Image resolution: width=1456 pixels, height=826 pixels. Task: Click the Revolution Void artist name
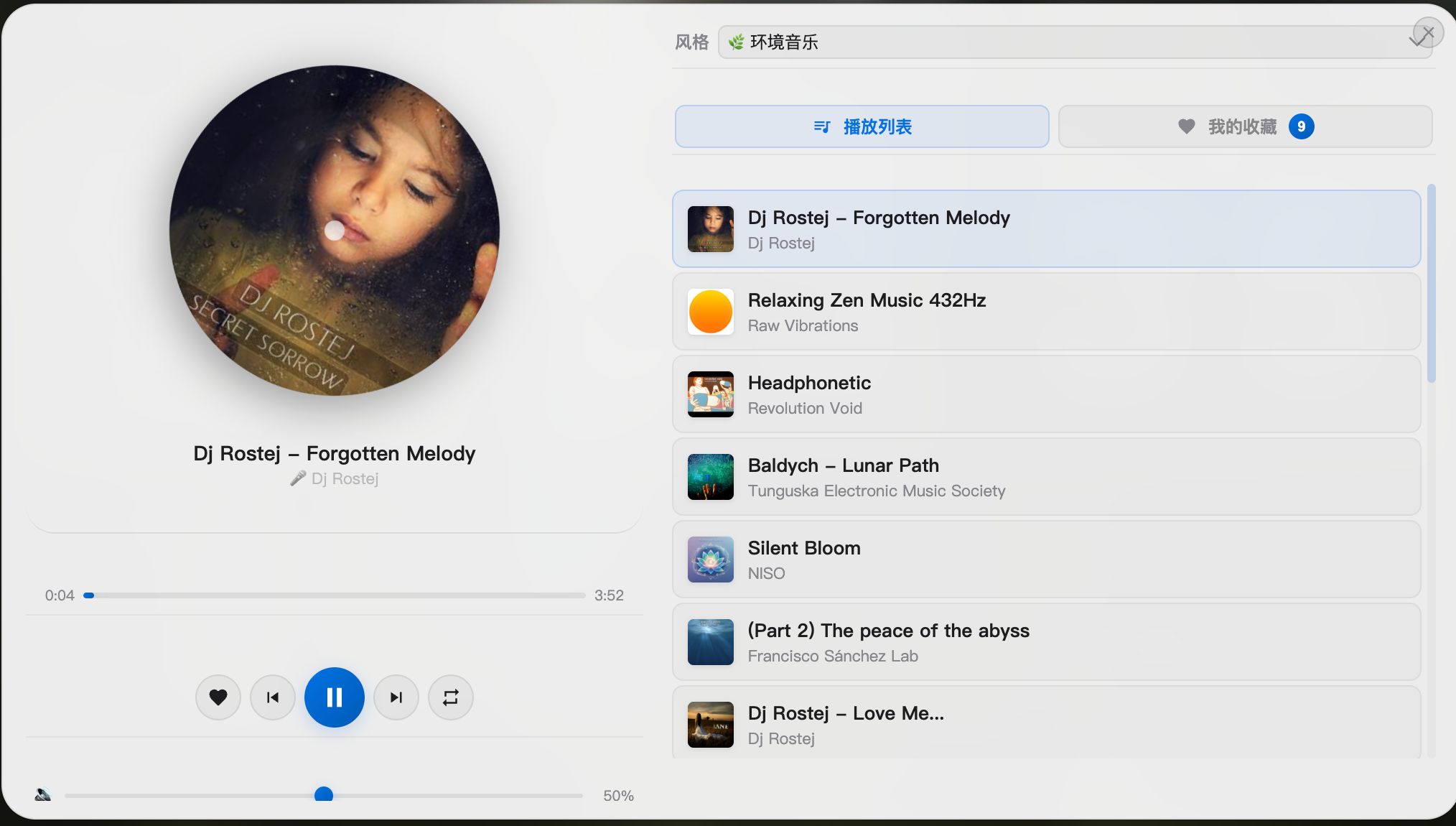pos(805,408)
